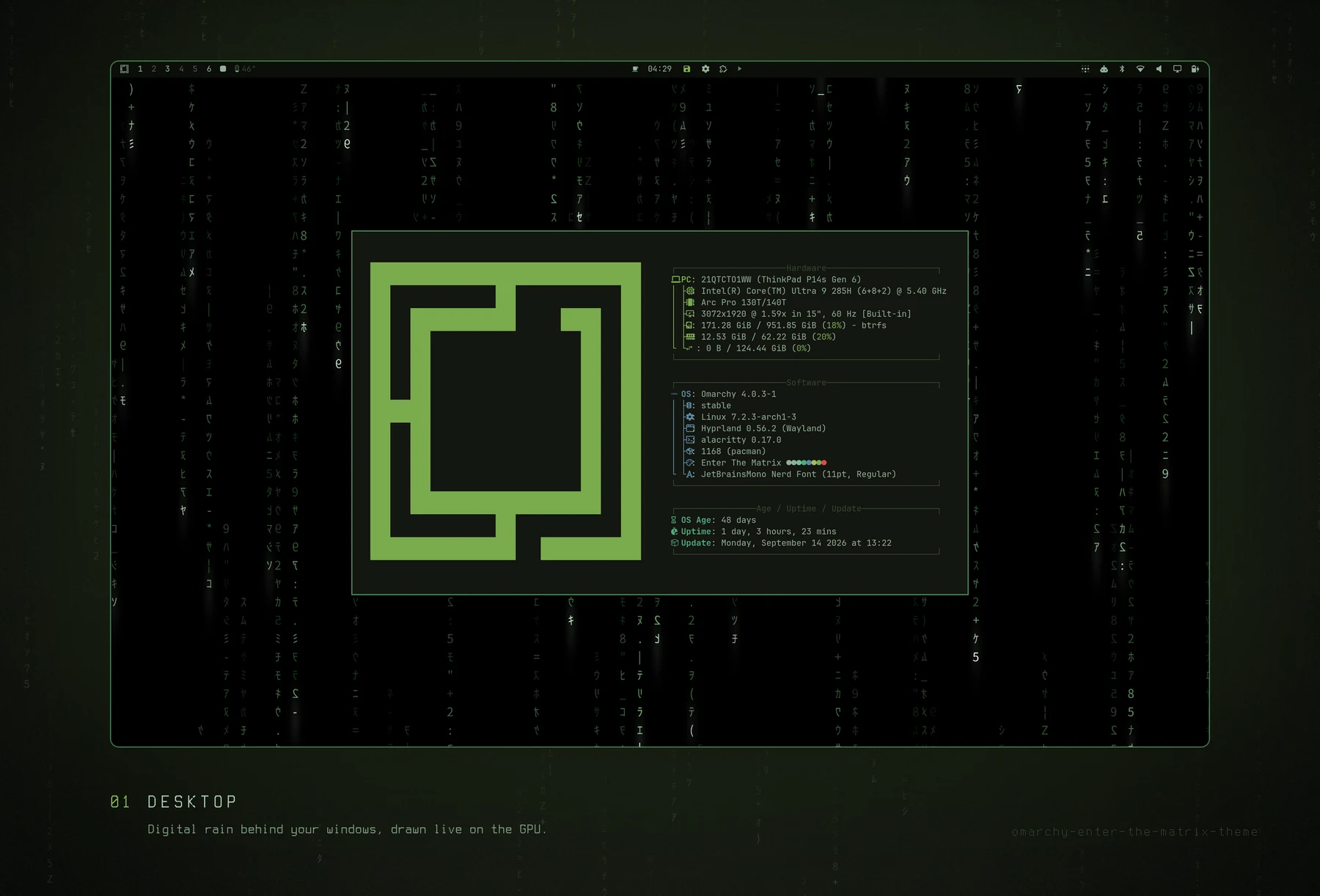This screenshot has height=896, width=1320.
Task: Switch to workspace 5
Action: [195, 69]
